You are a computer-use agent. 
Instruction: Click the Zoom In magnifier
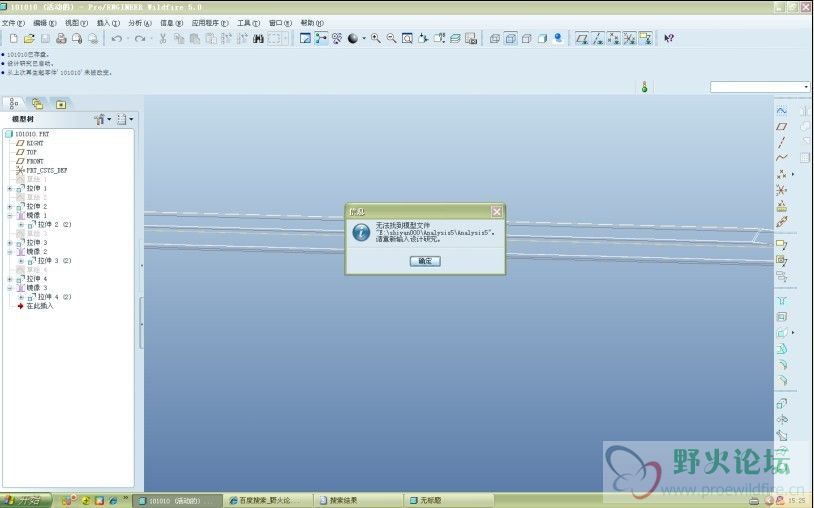point(375,38)
